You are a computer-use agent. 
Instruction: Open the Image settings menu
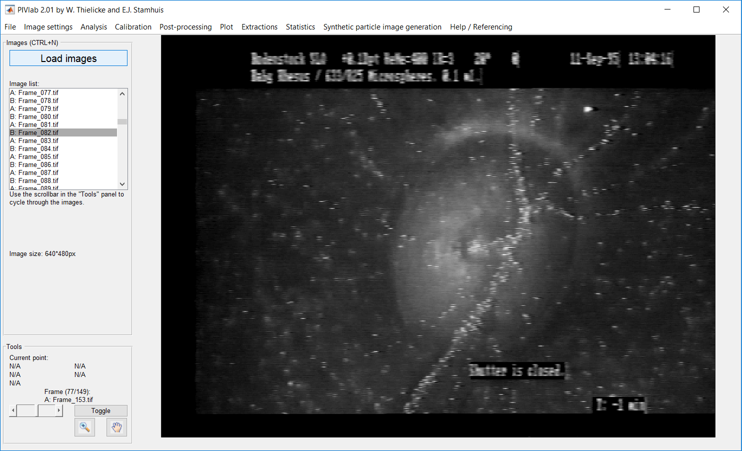(48, 27)
